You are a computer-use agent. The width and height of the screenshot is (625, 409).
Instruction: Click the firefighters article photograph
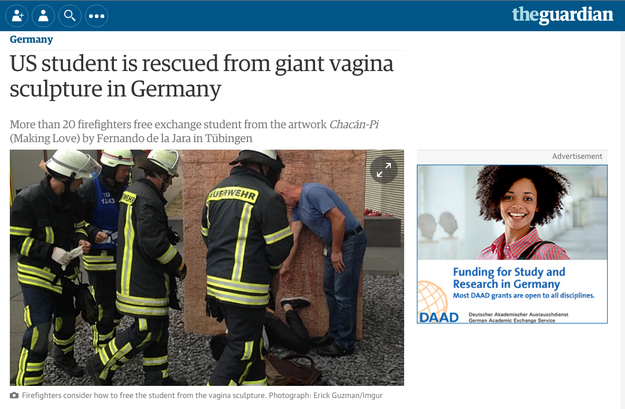207,267
